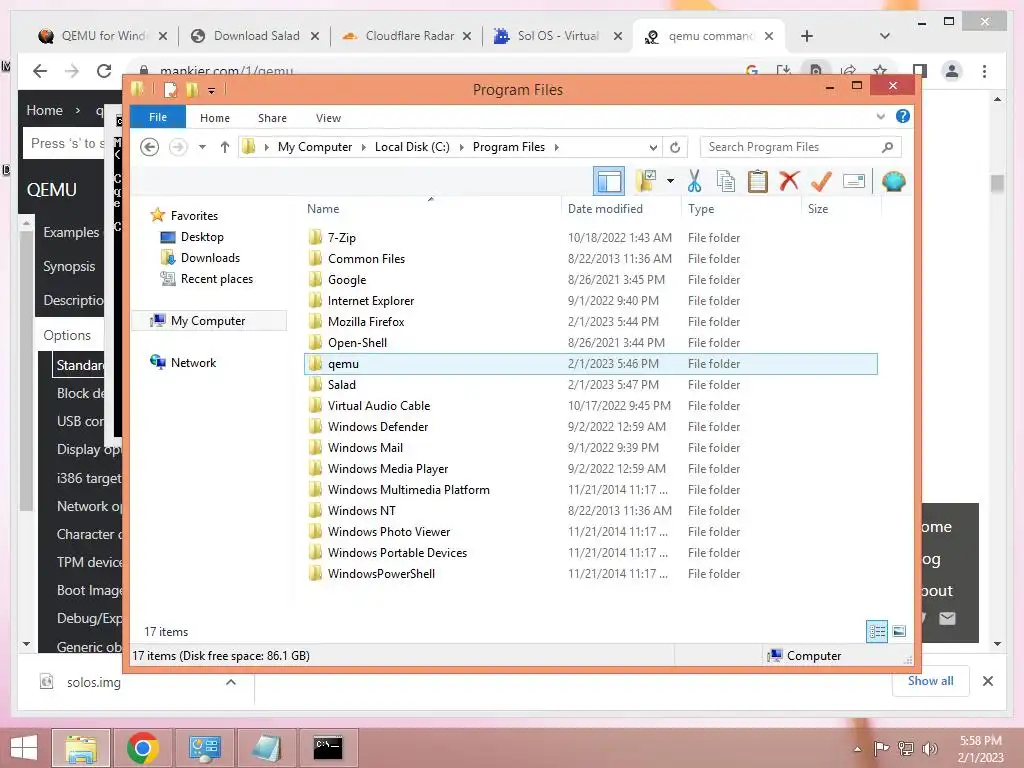Switch to QEMU for Windows Chrome tab
Screen dimensions: 1024x768
[103, 36]
